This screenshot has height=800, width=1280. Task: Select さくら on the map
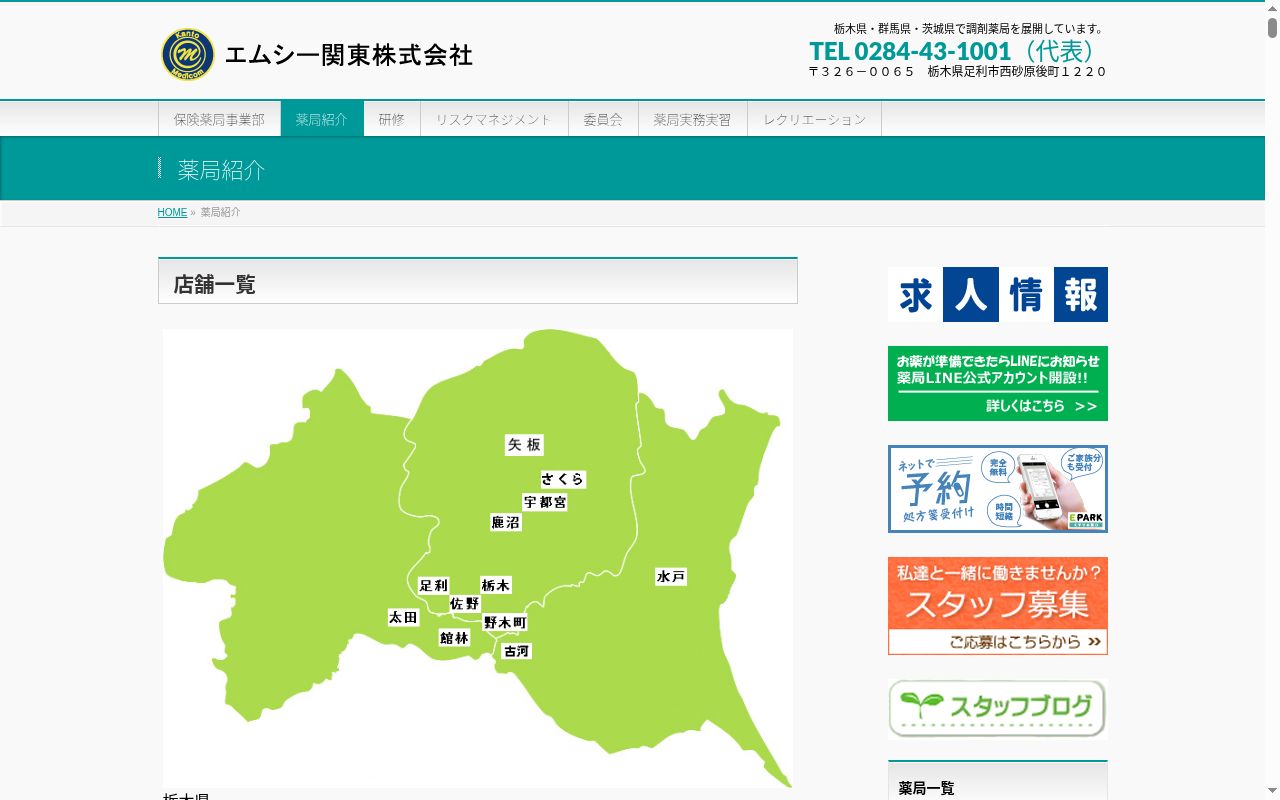click(x=563, y=479)
